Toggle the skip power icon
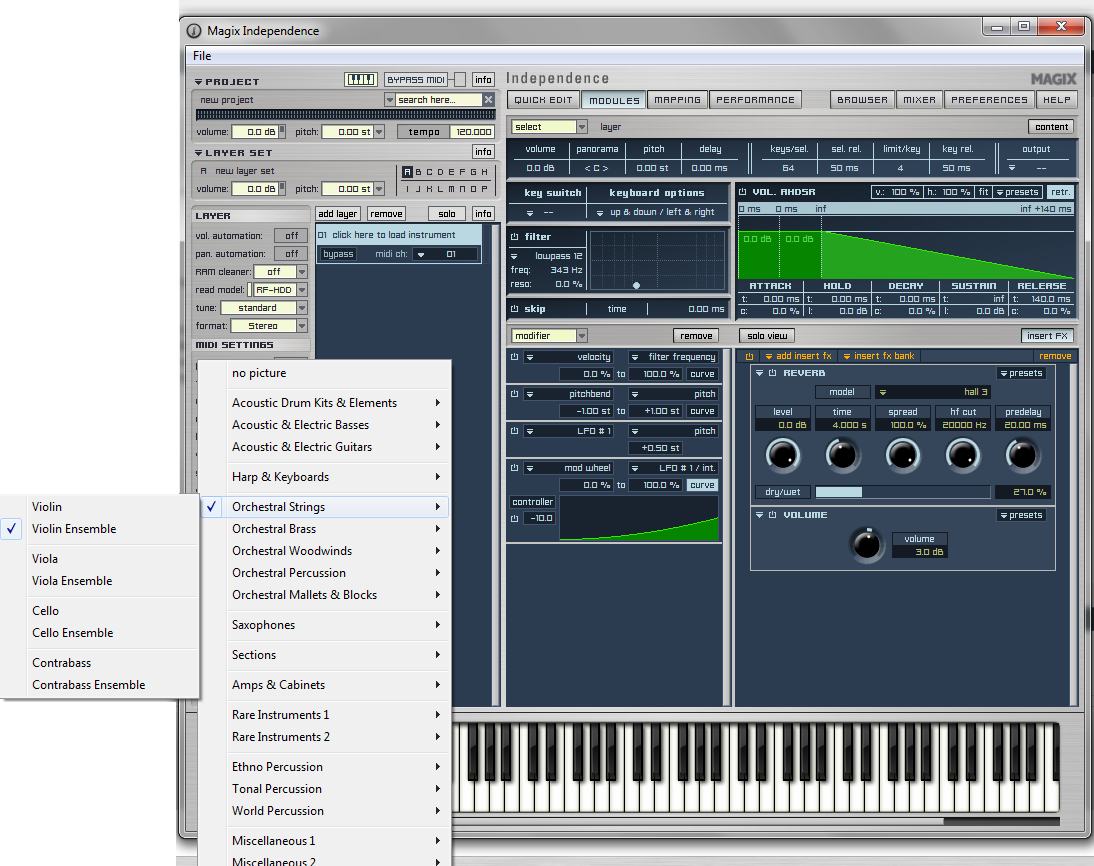 click(515, 308)
